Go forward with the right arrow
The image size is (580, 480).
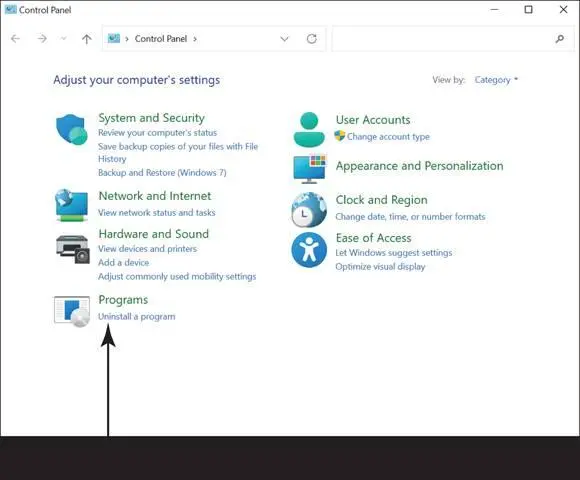point(42,38)
